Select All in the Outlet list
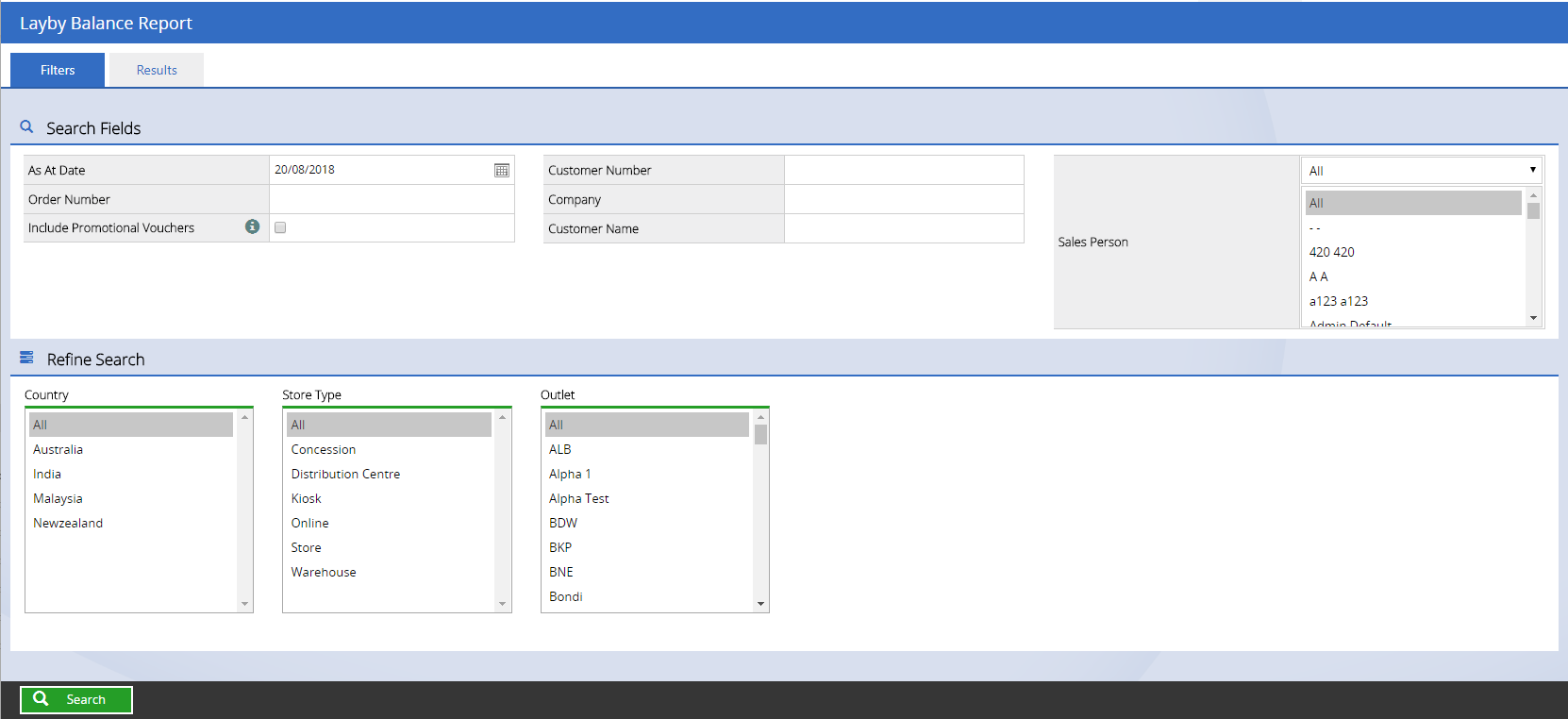The height and width of the screenshot is (719, 1568). (x=647, y=425)
